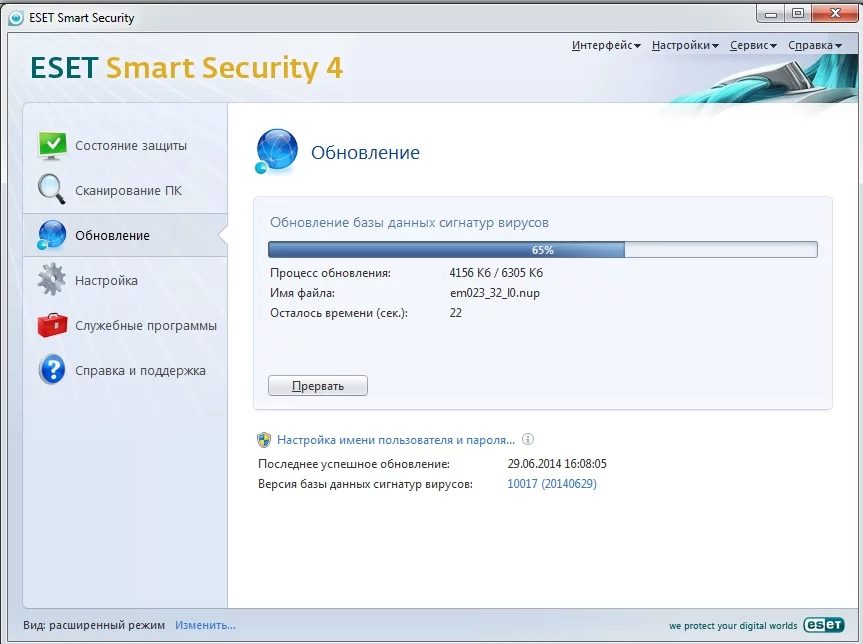863x644 pixels.
Task: Click the progress value 4156 Кб / 6305 Кб
Action: coord(496,272)
